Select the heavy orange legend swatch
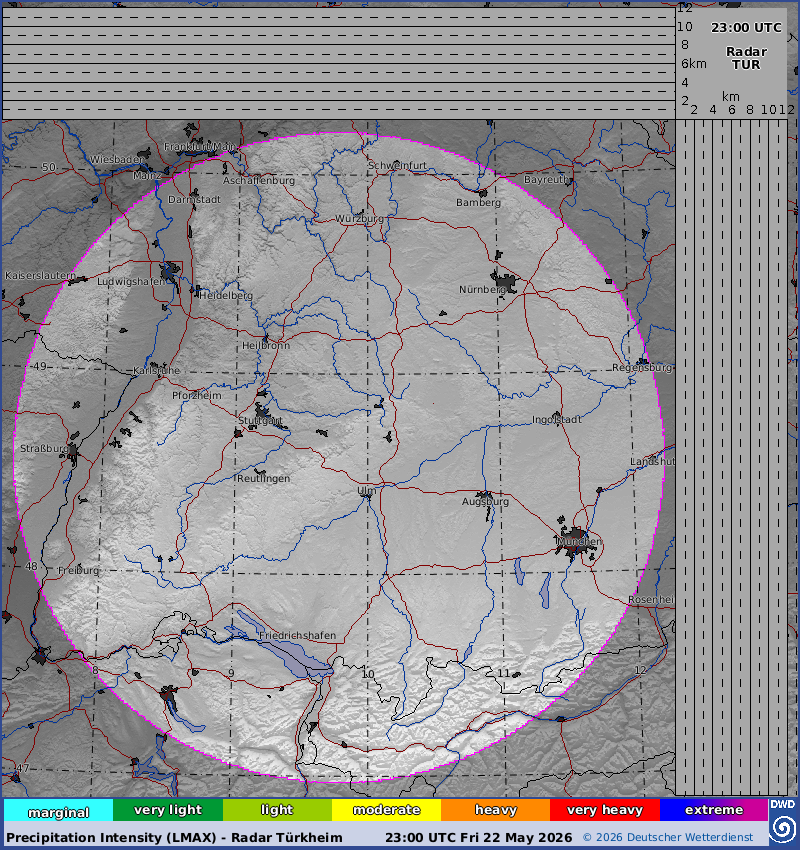This screenshot has height=850, width=800. click(x=495, y=810)
